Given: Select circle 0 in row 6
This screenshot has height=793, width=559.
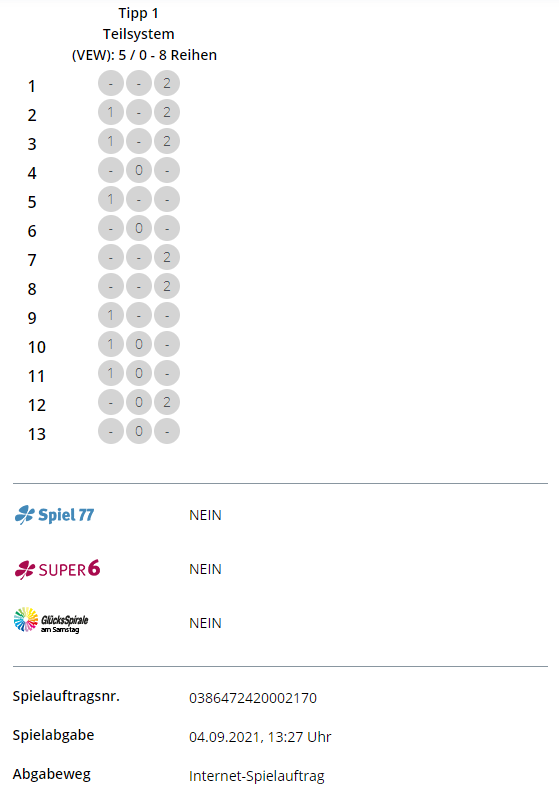Looking at the screenshot, I should click(x=139, y=229).
